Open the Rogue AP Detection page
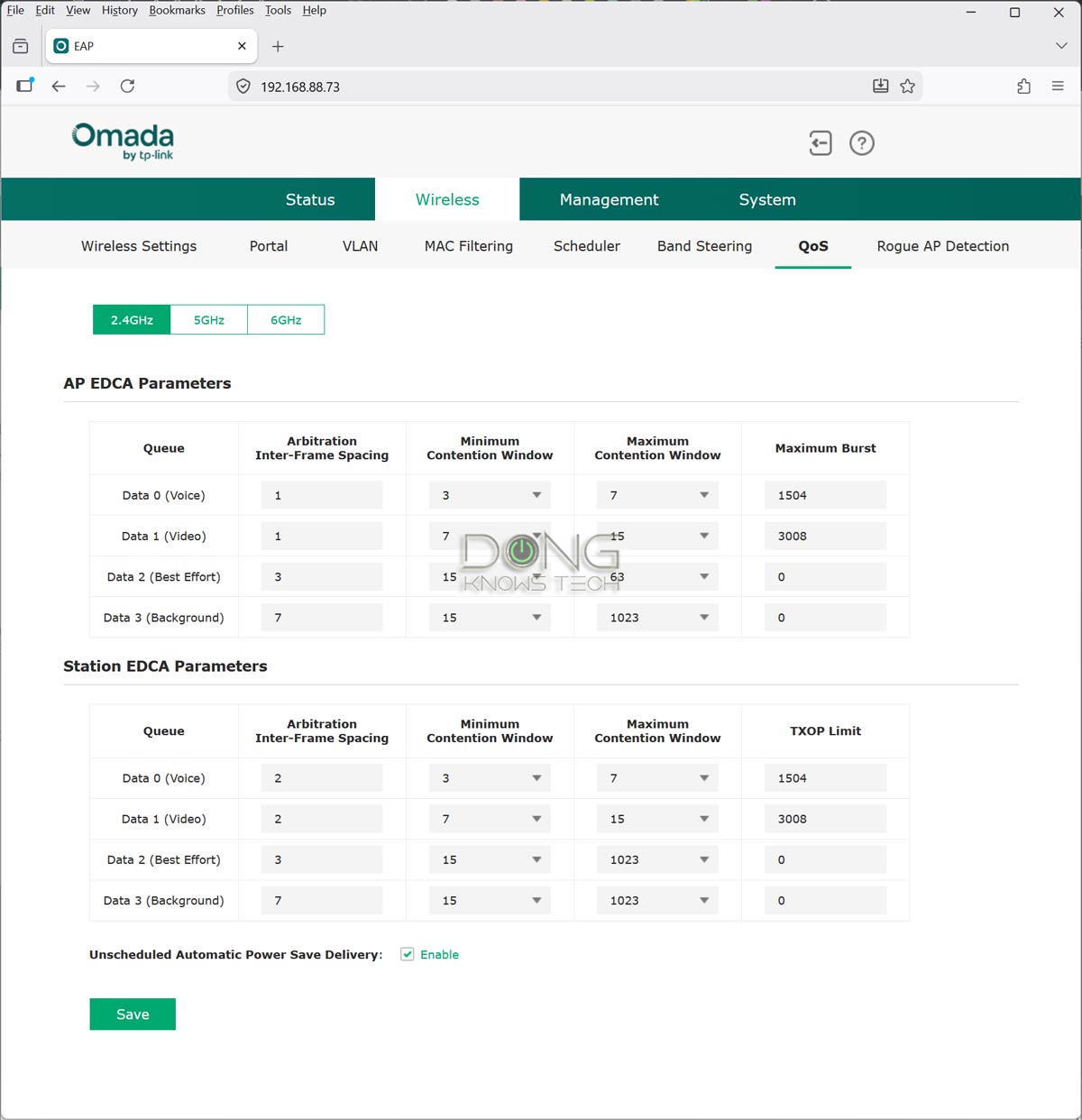This screenshot has height=1120, width=1082. 942,246
